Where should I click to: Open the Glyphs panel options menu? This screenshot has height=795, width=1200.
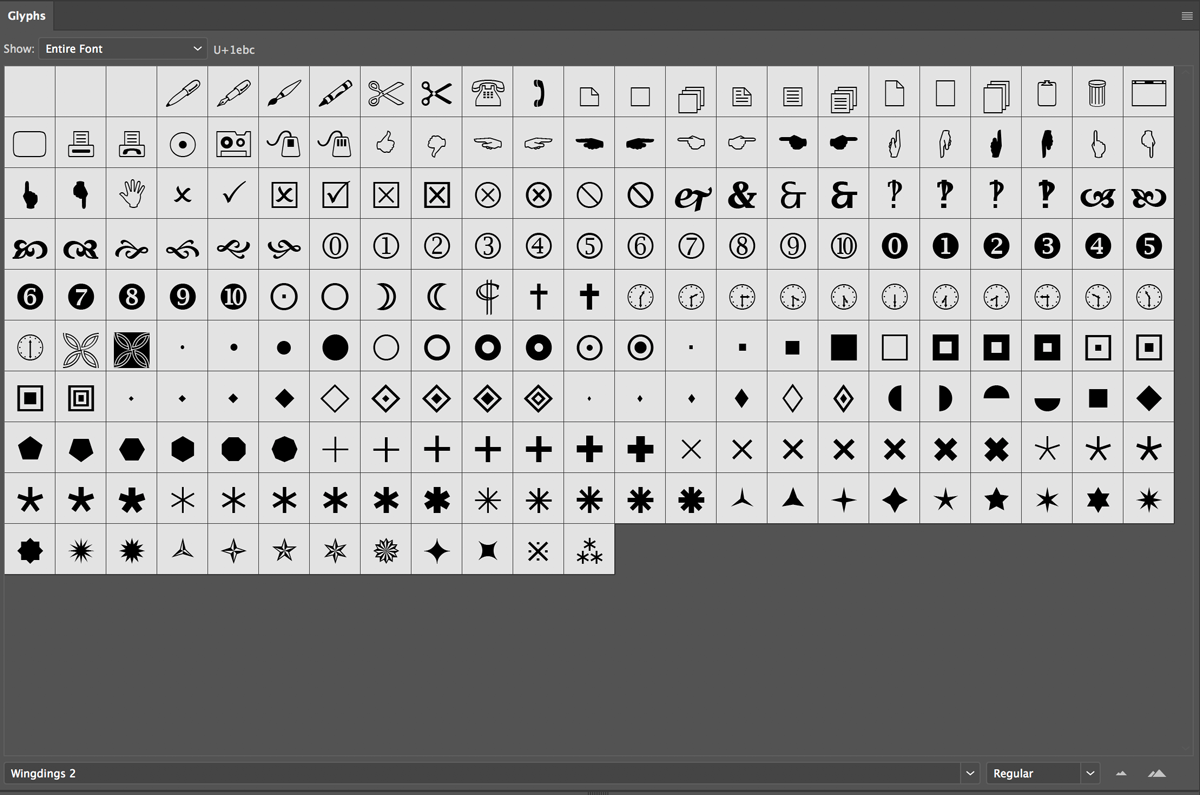click(1187, 16)
